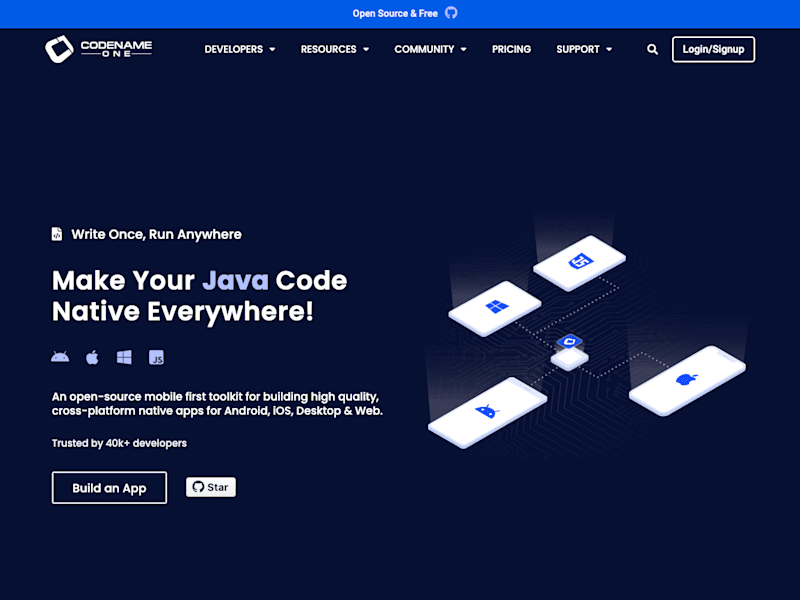Click the small Apple icon under headline
The height and width of the screenshot is (600, 800).
pos(92,357)
